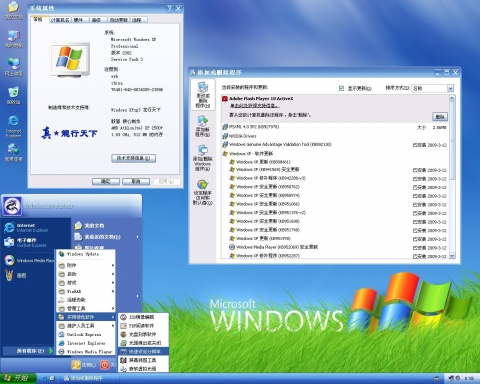Screen dimensions: 480x384
Task: Click 删除 for Adobe Flash Player
Action: [440, 117]
